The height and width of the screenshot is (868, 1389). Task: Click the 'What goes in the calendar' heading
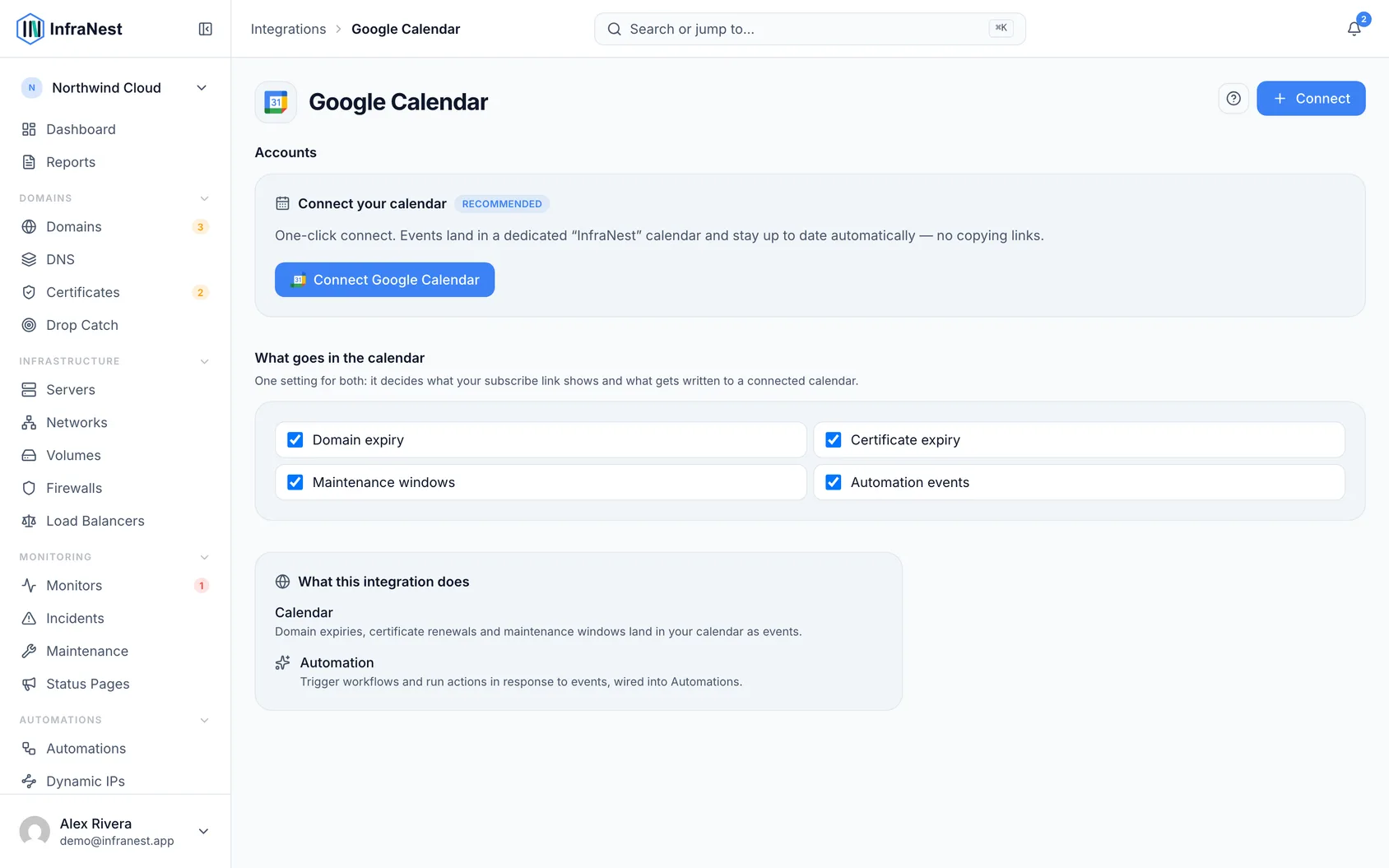pyautogui.click(x=340, y=358)
